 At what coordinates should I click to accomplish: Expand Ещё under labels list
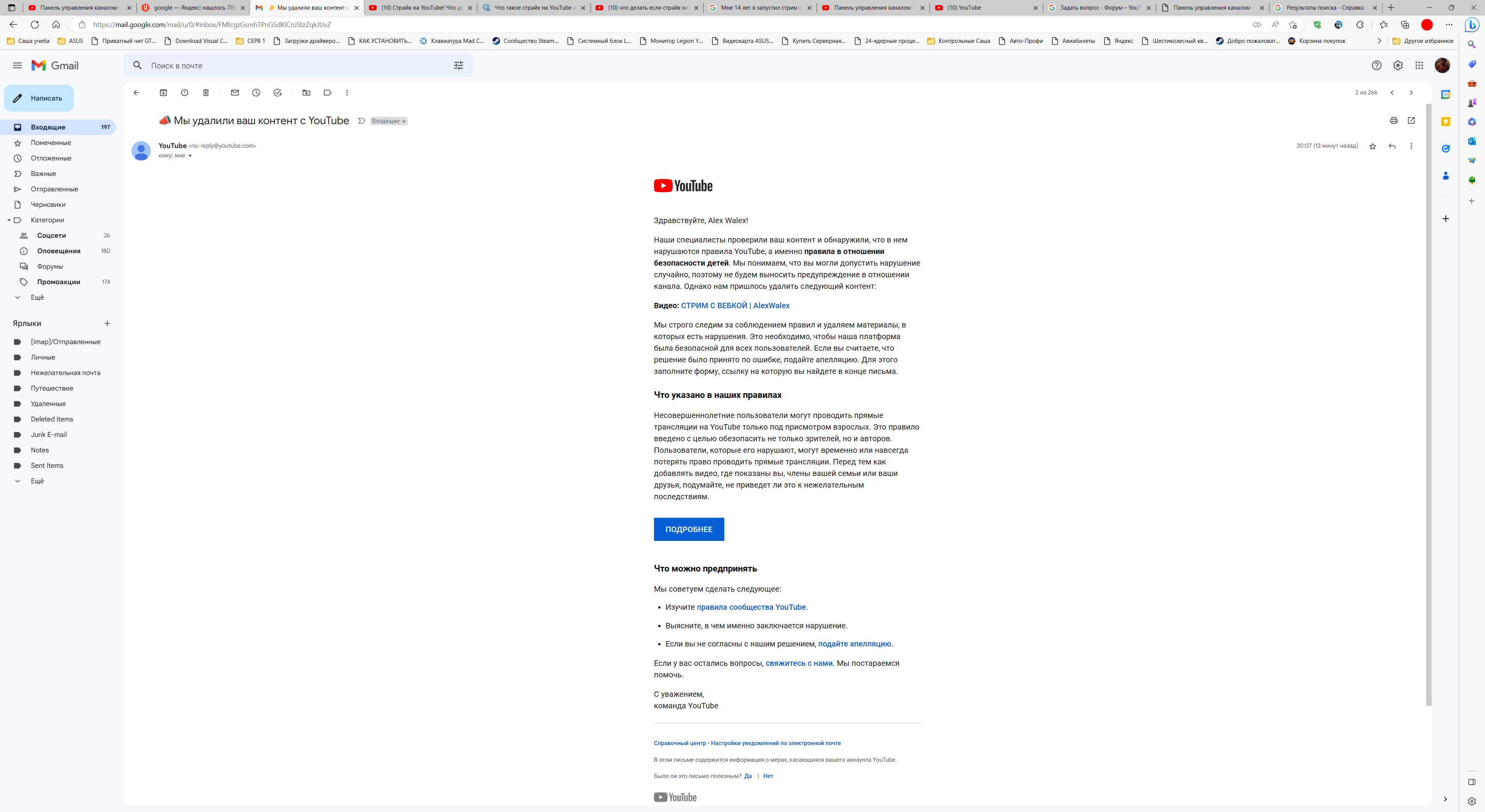tap(38, 481)
